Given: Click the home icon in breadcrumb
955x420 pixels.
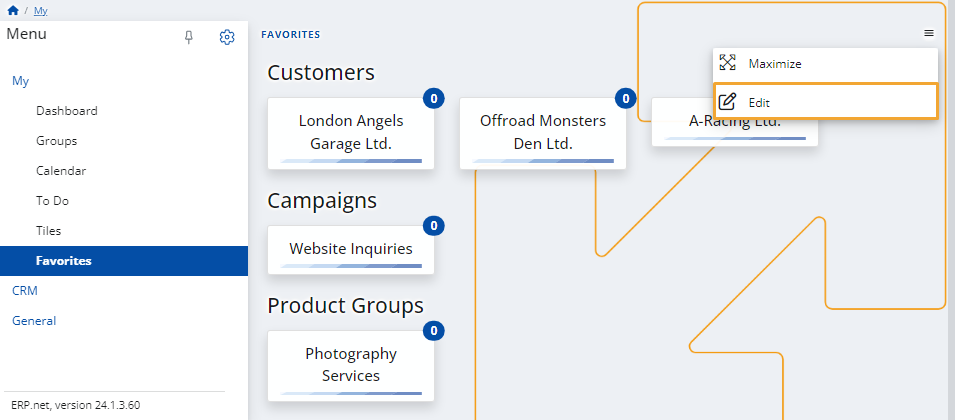Looking at the screenshot, I should (12, 10).
